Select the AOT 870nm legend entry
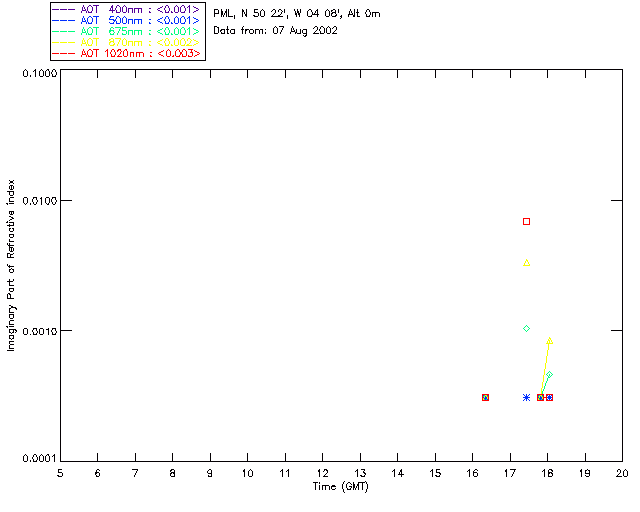 [126, 42]
